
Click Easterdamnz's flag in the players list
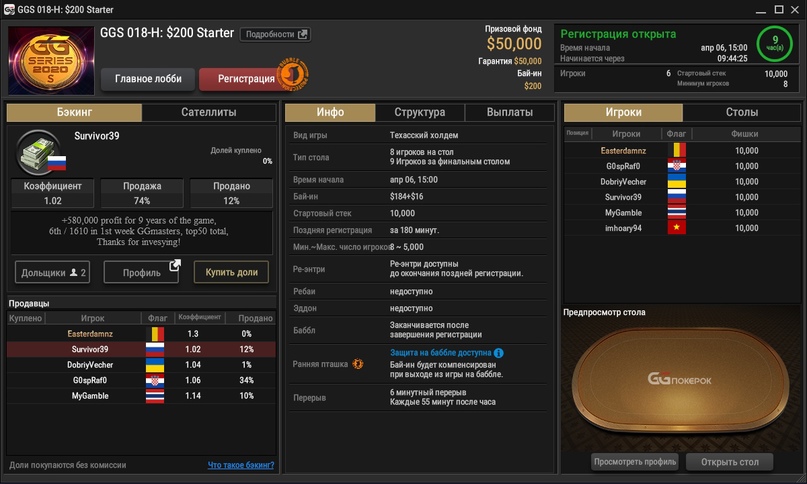[677, 150]
